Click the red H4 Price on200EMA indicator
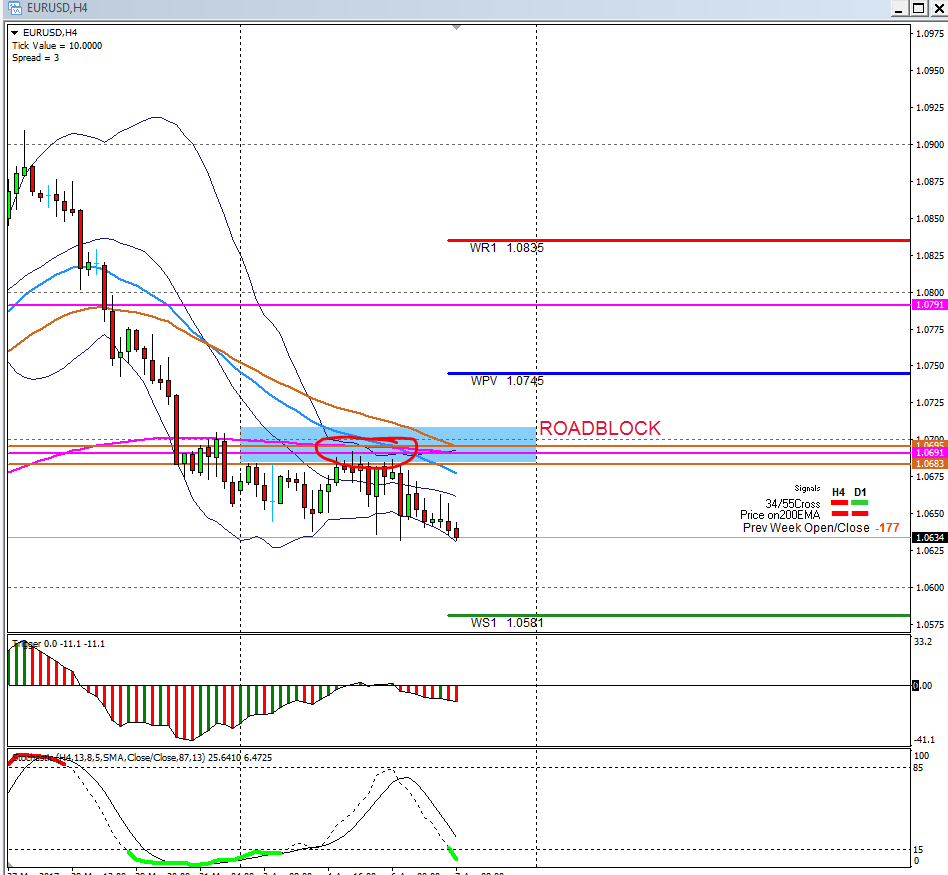Image resolution: width=948 pixels, height=875 pixels. (839, 514)
